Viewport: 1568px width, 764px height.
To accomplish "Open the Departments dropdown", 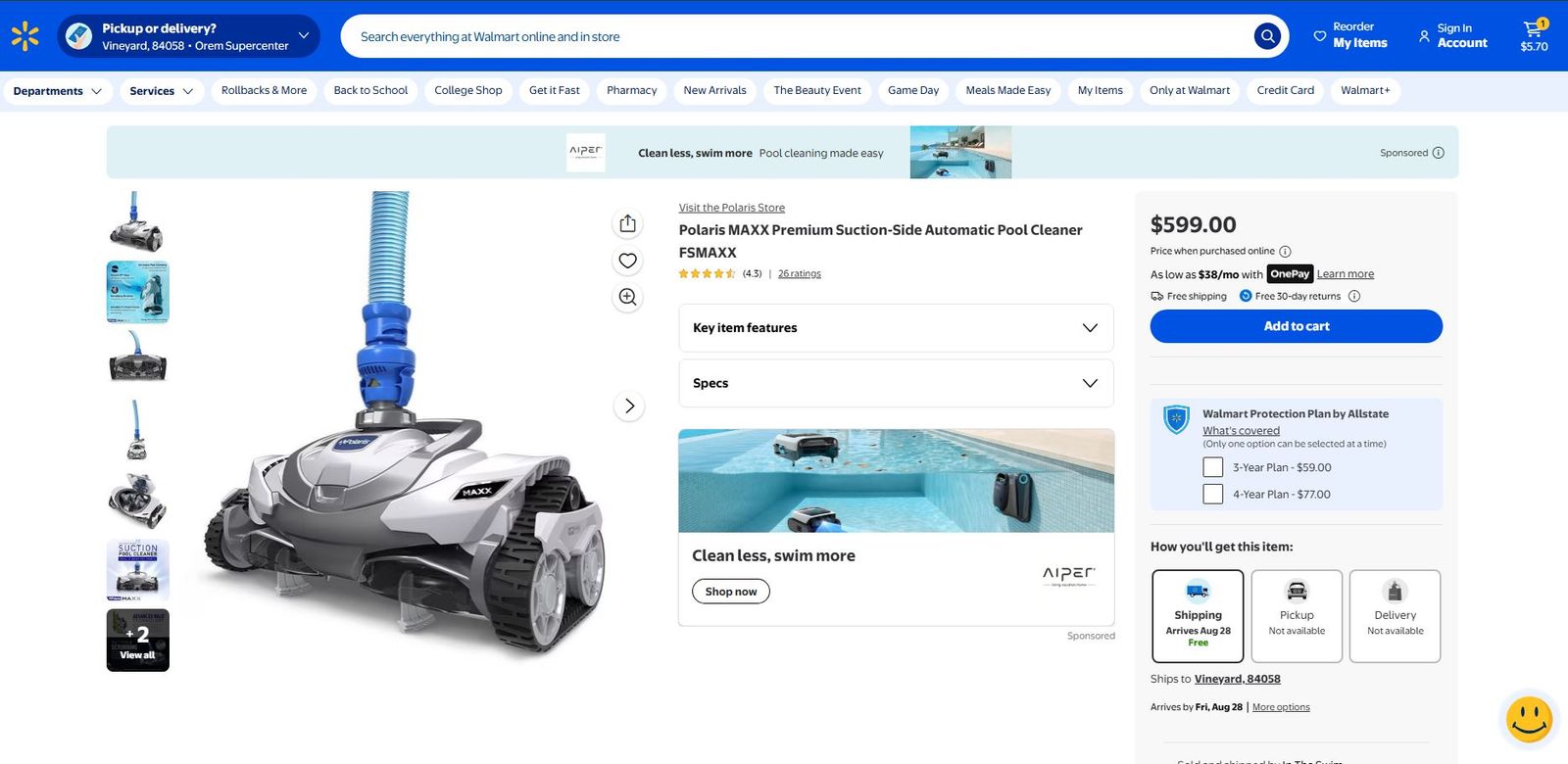I will click(x=57, y=91).
